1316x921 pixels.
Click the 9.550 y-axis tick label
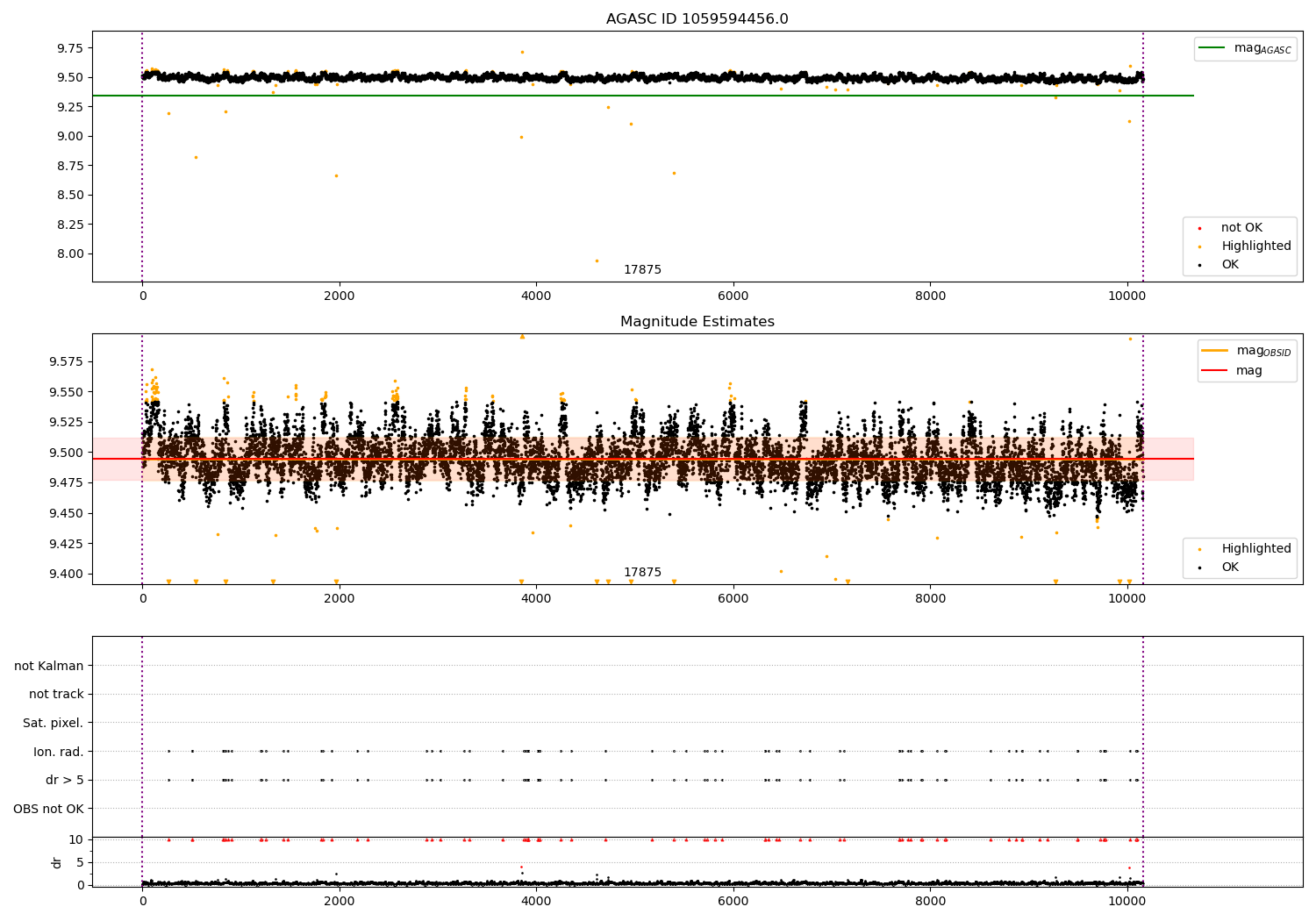point(66,392)
